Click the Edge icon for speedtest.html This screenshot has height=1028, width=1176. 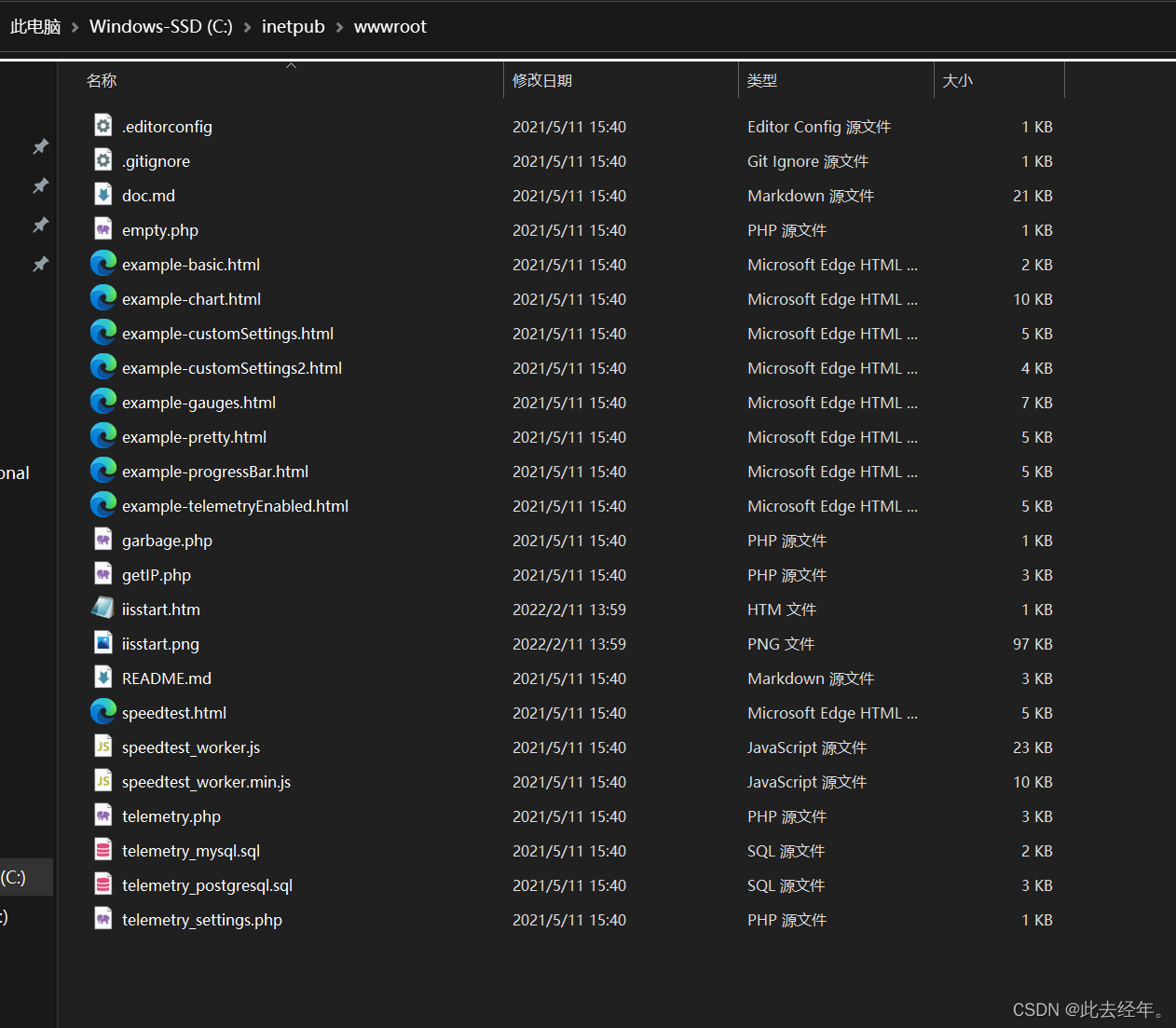pos(103,712)
